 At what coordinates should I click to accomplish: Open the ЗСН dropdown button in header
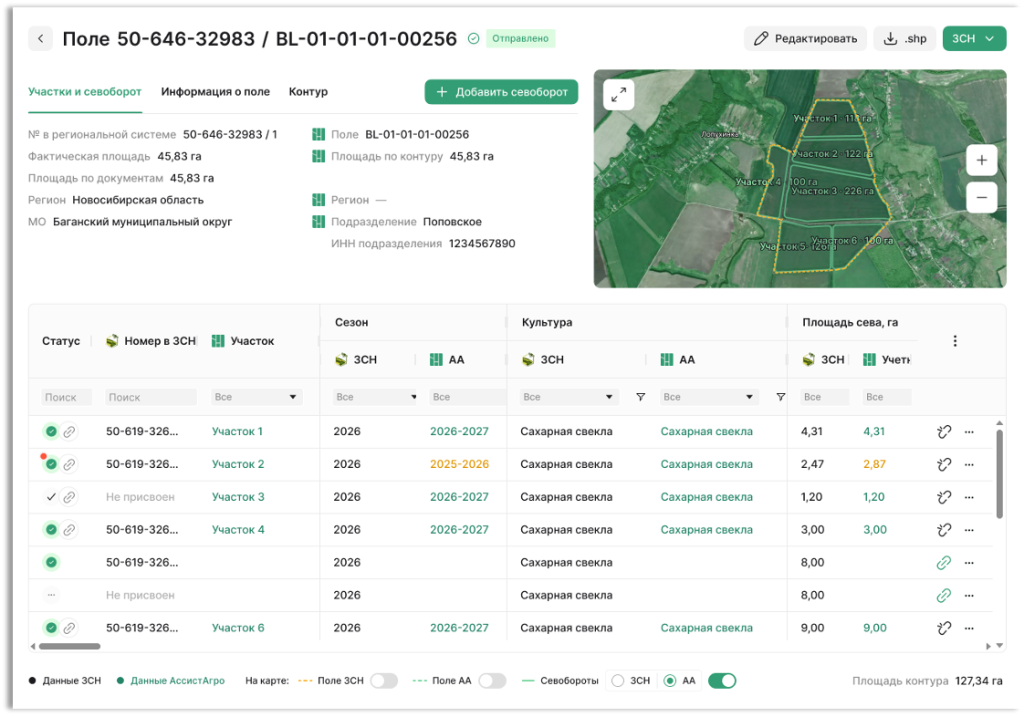pyautogui.click(x=974, y=39)
